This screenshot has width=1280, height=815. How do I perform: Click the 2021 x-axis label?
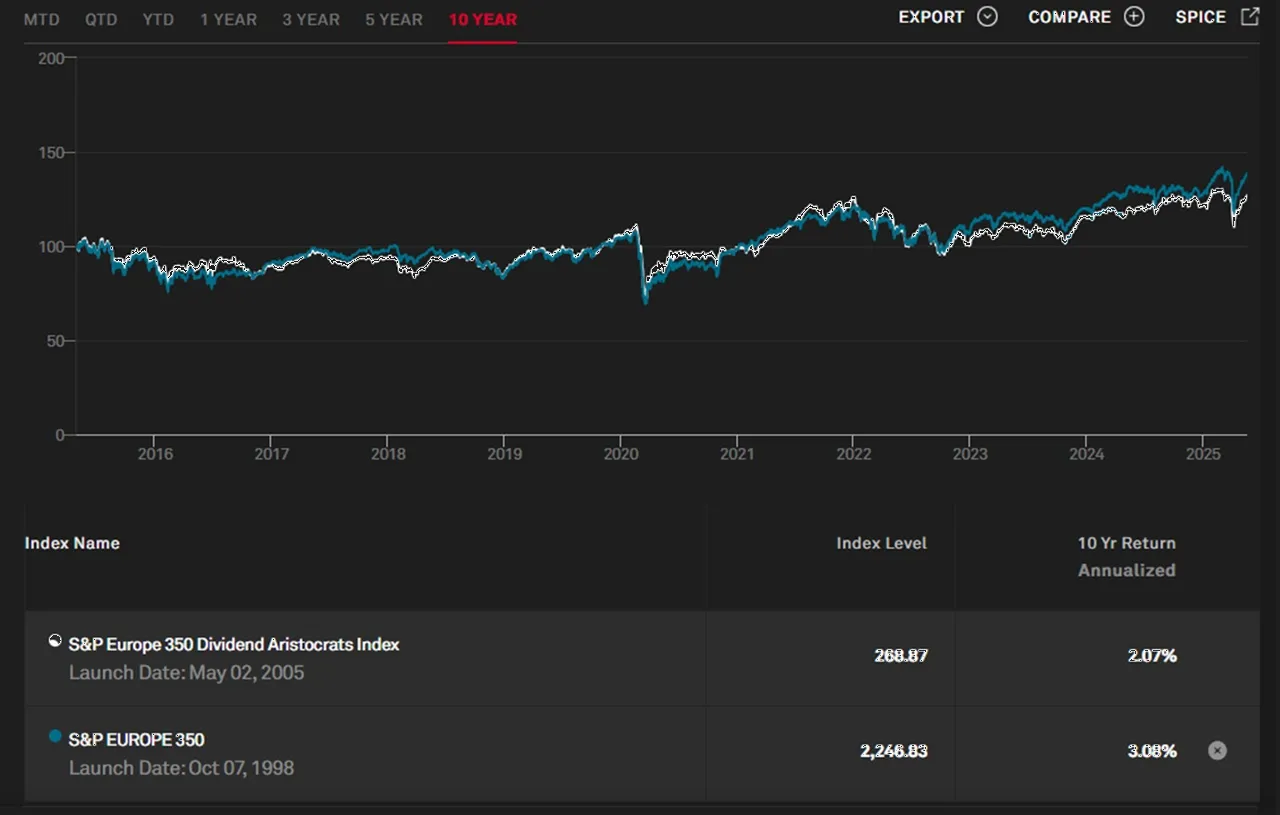(x=737, y=454)
